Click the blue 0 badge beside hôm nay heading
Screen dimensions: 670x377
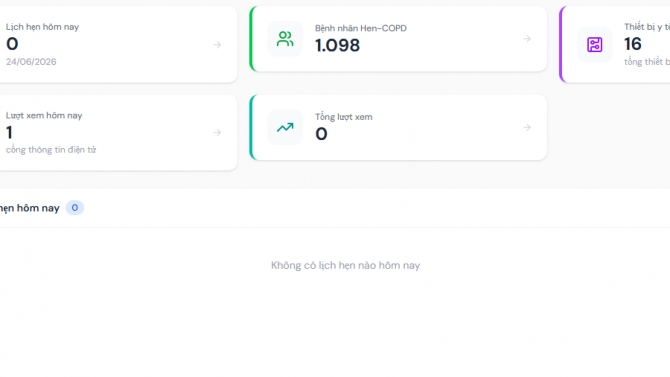point(75,208)
